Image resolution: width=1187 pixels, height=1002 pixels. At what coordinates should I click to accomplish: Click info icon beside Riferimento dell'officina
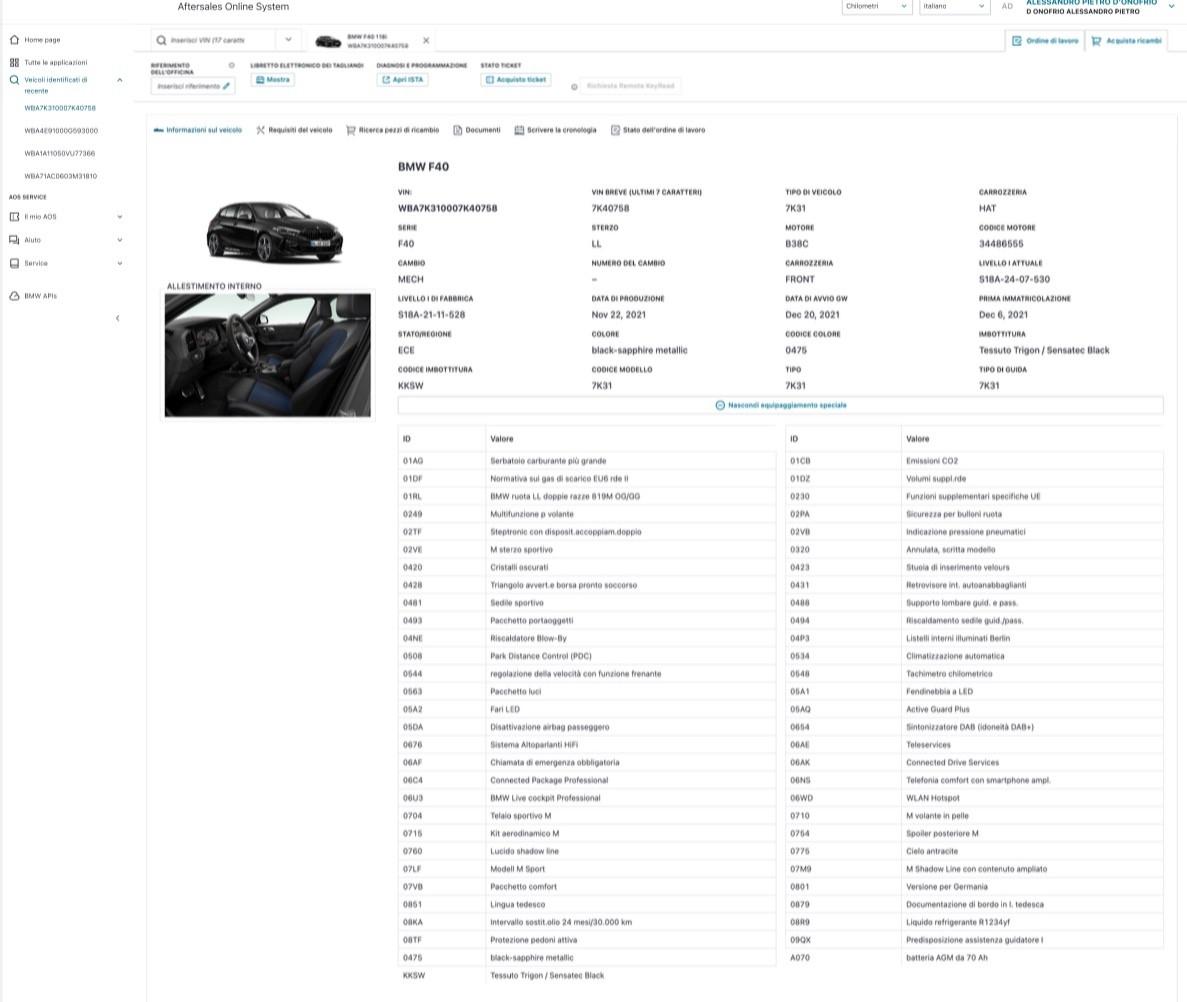[x=232, y=66]
